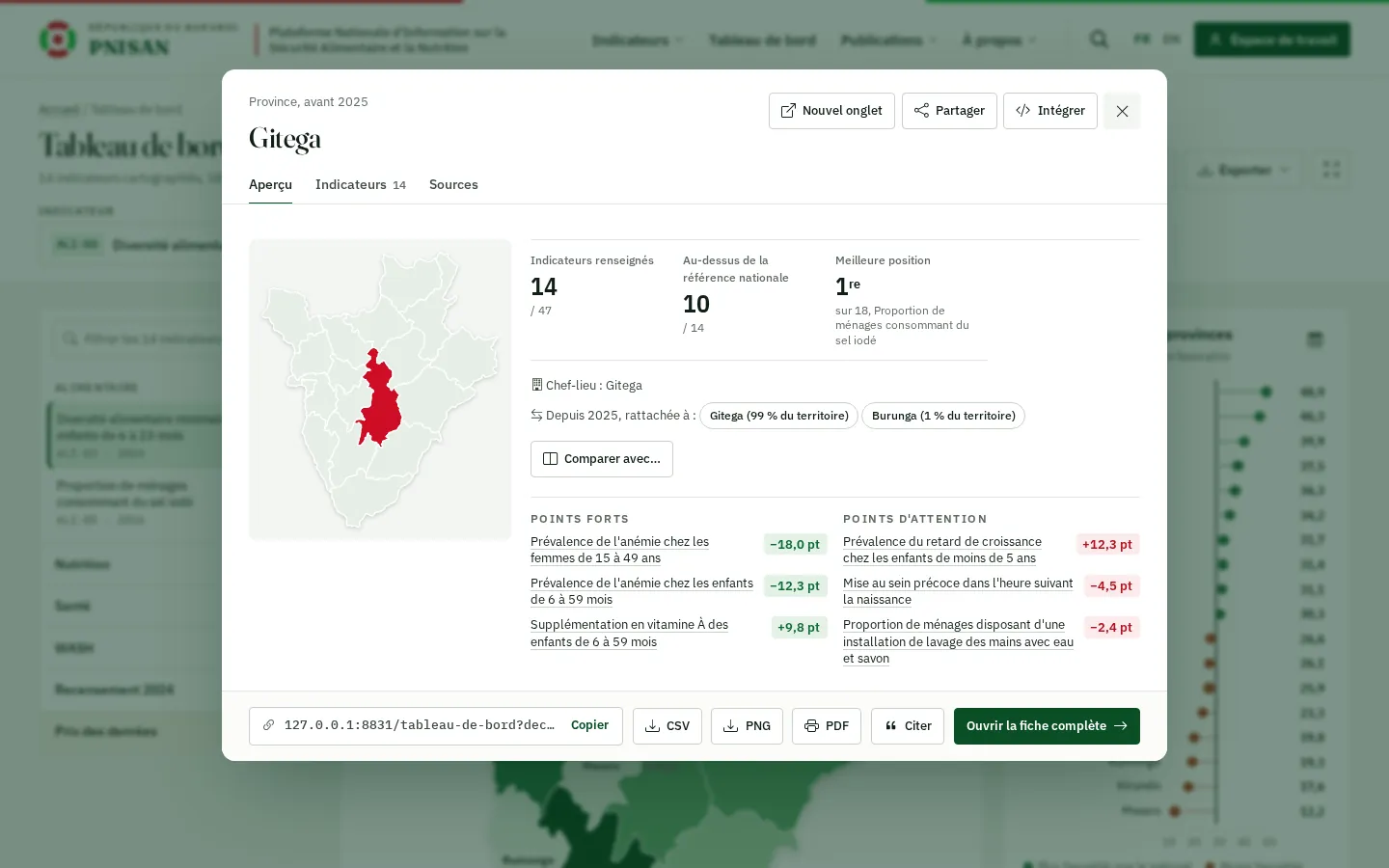This screenshot has width=1389, height=868.
Task: Click the Intégrer embed button
Action: [1050, 111]
